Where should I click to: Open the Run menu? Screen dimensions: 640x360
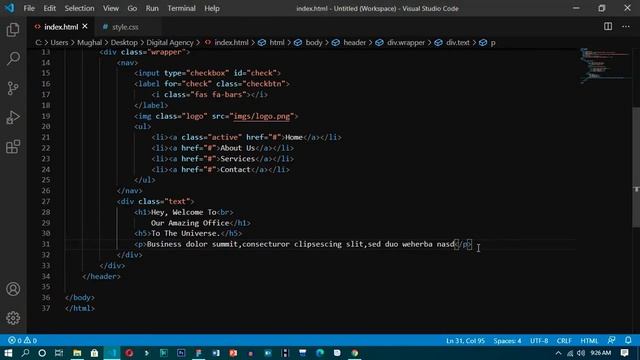coord(152,8)
